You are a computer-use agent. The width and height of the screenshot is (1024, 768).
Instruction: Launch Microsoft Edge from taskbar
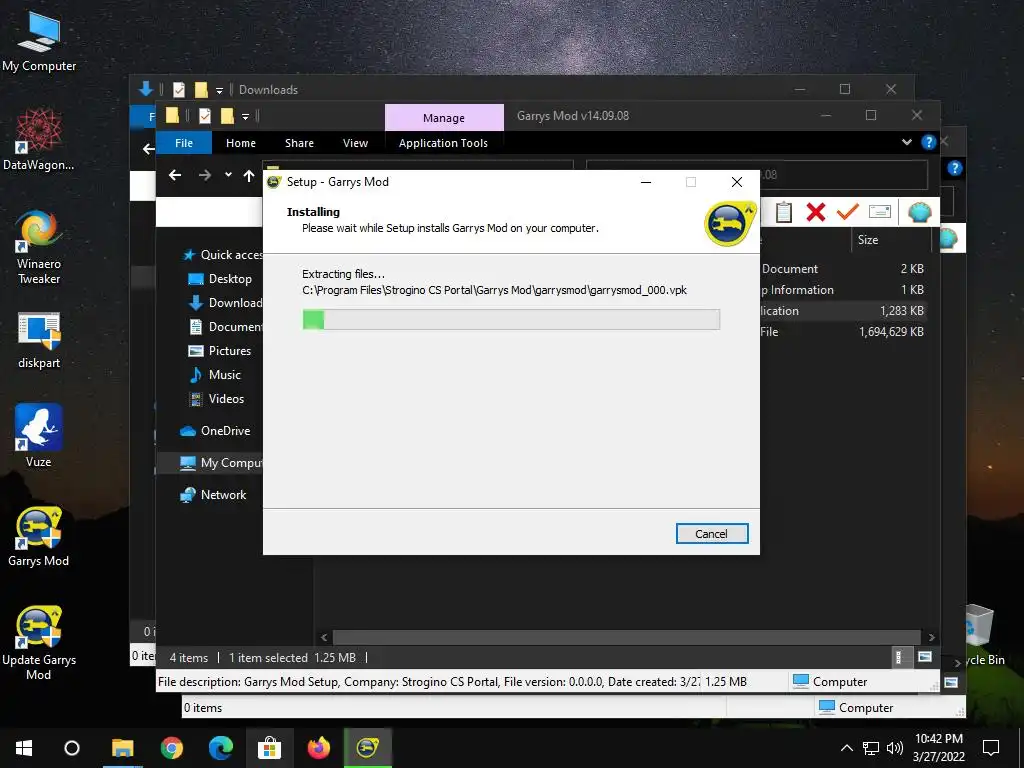coord(221,748)
